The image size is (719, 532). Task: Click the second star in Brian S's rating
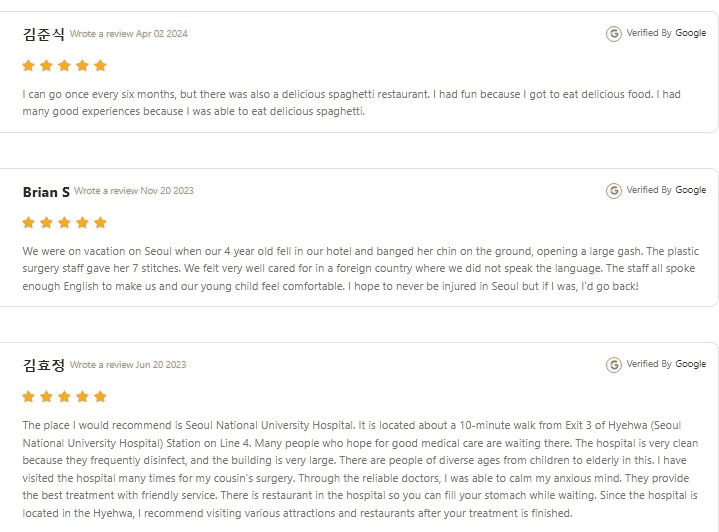click(x=46, y=222)
